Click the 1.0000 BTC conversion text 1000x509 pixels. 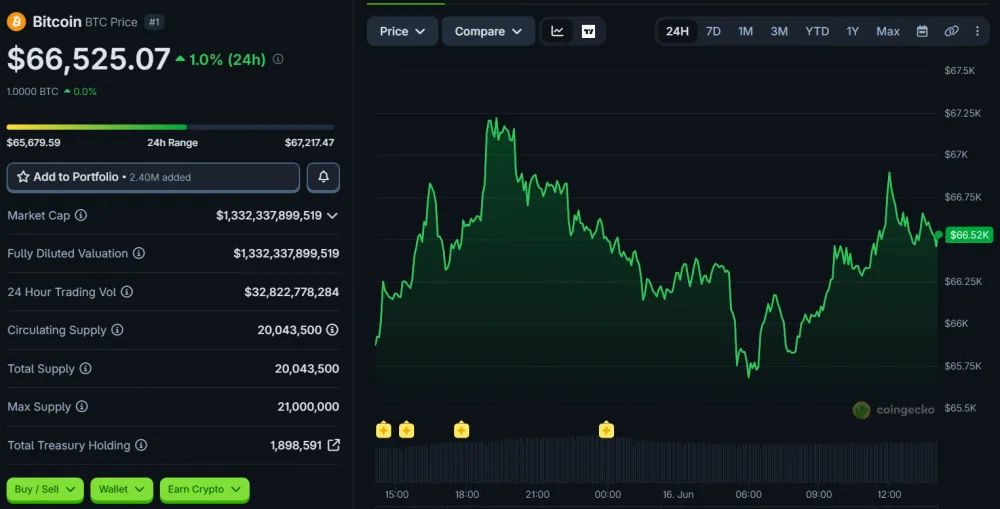click(33, 91)
